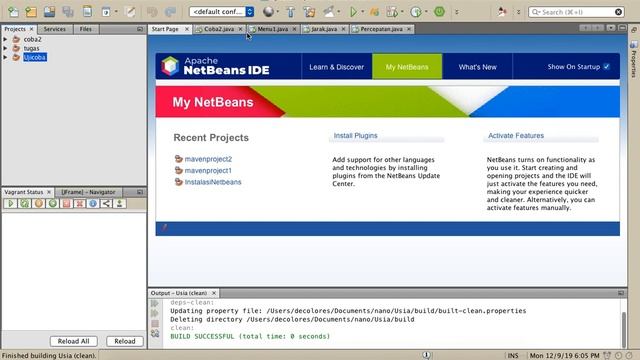Open the Menu1.java editor tab
The width and height of the screenshot is (640, 360).
click(273, 29)
